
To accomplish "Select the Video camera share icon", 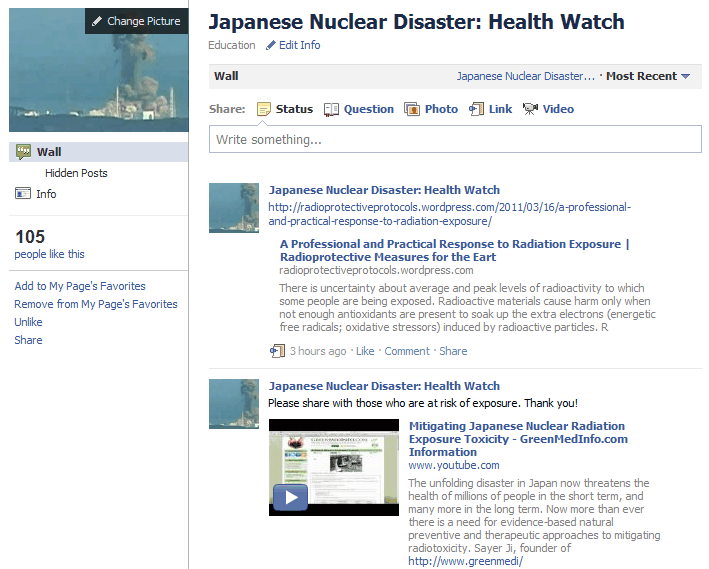I will (x=530, y=109).
